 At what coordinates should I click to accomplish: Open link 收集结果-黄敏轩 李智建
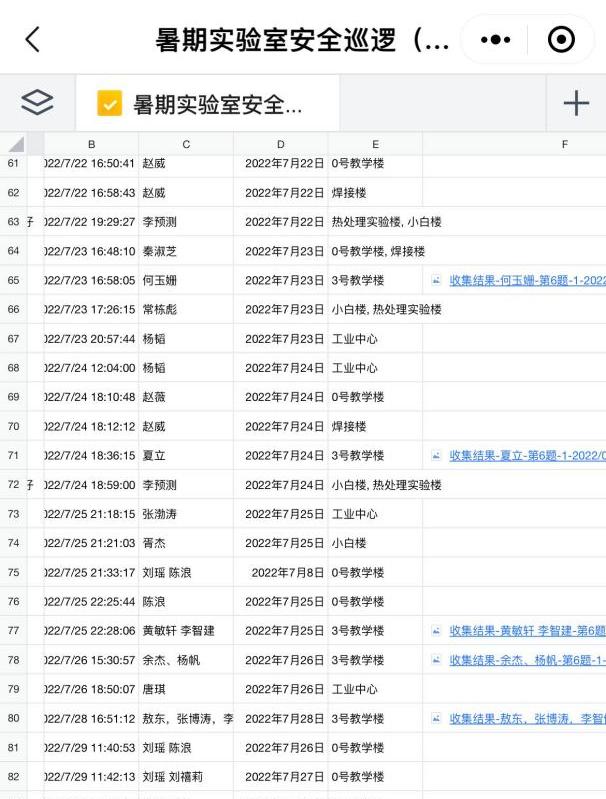527,631
